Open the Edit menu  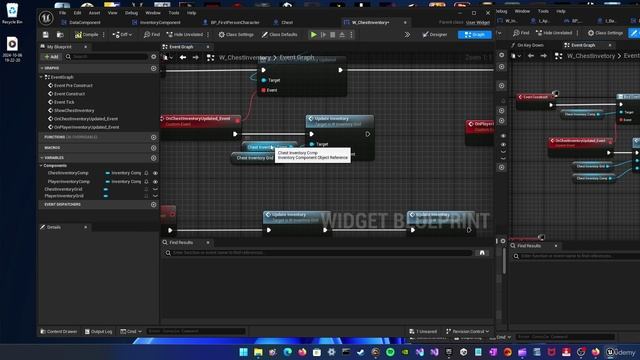coord(78,13)
